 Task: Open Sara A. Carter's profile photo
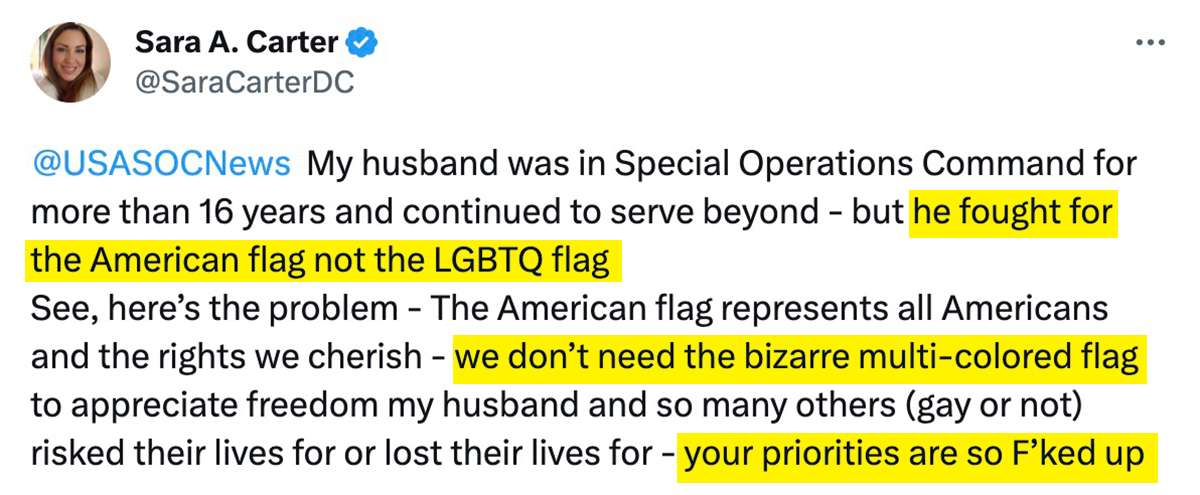tap(70, 62)
